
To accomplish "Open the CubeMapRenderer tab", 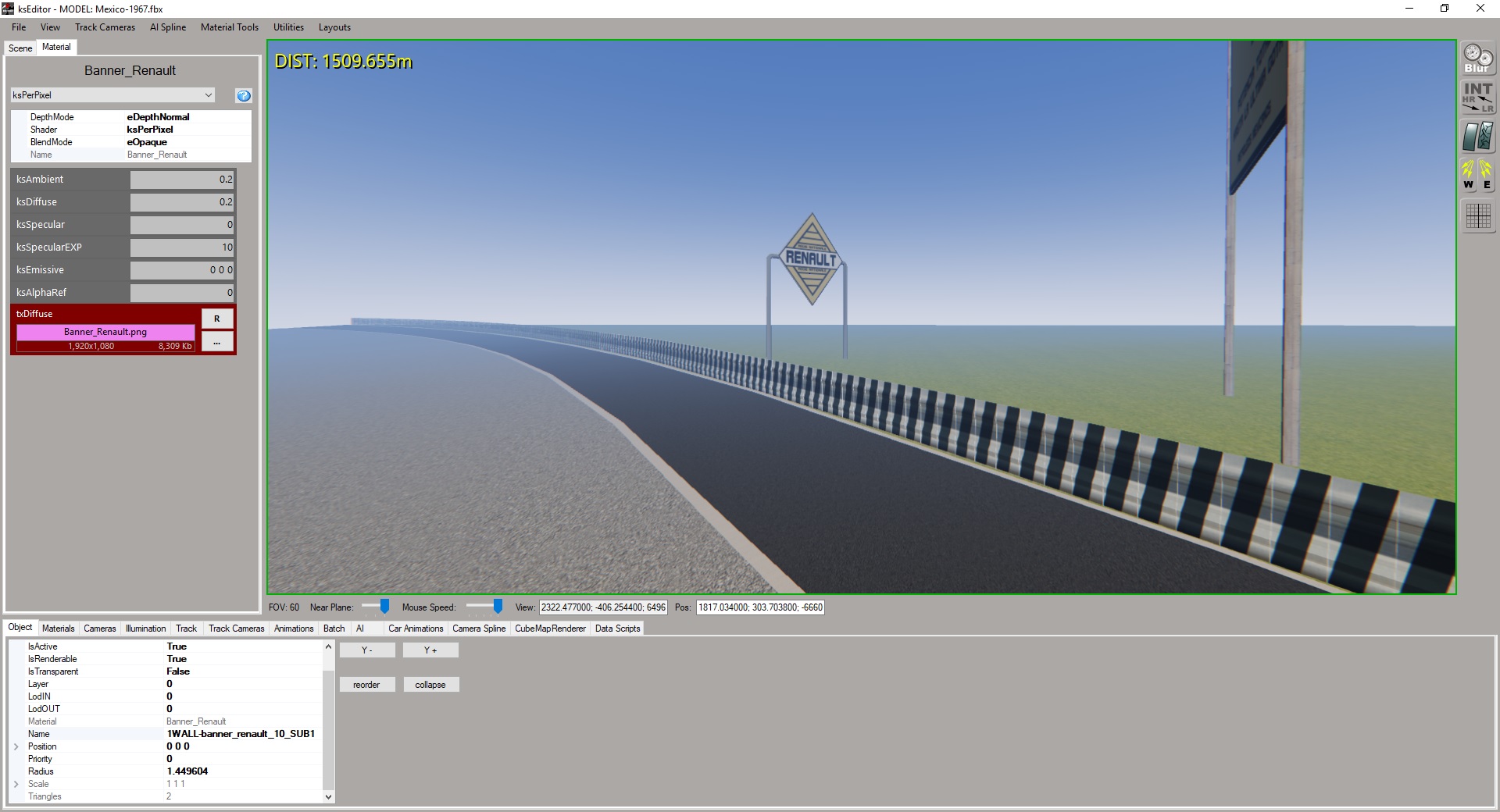I will coord(550,629).
